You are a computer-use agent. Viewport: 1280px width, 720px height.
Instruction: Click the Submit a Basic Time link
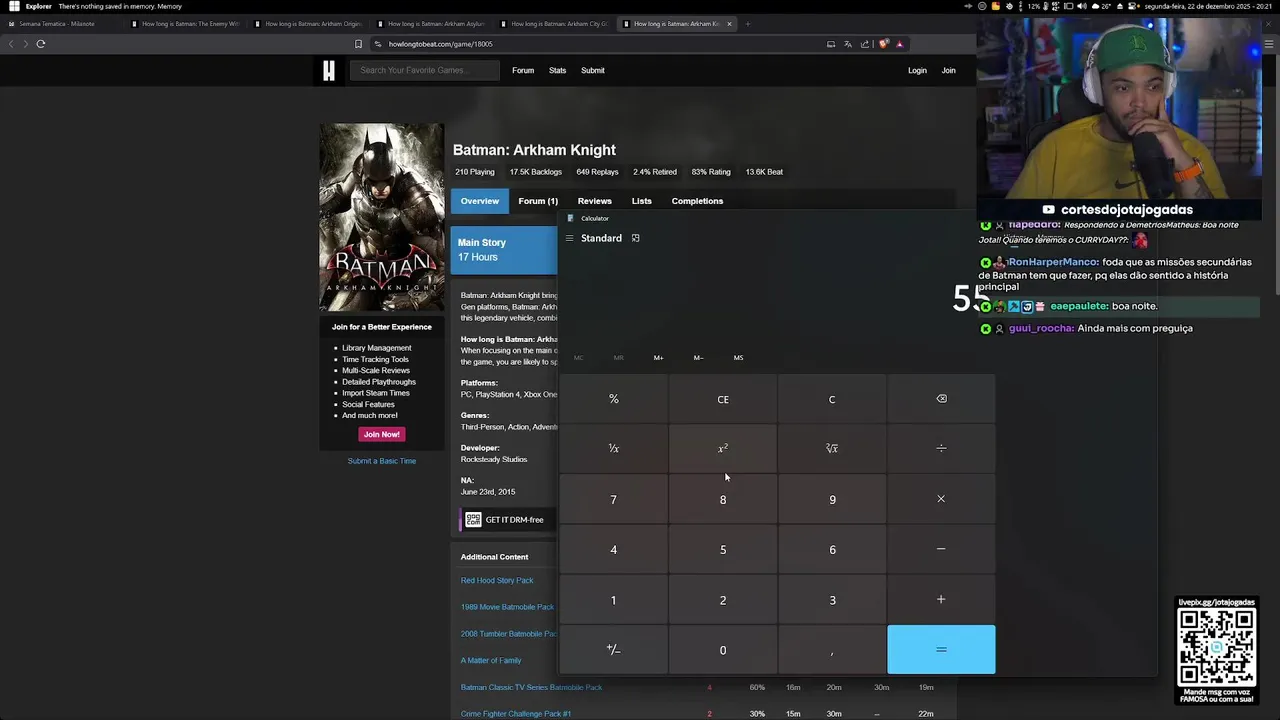pyautogui.click(x=382, y=461)
